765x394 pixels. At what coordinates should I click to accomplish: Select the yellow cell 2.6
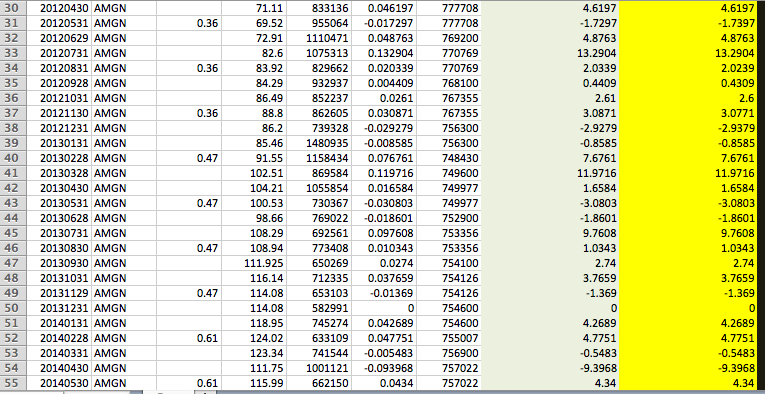tap(688, 98)
